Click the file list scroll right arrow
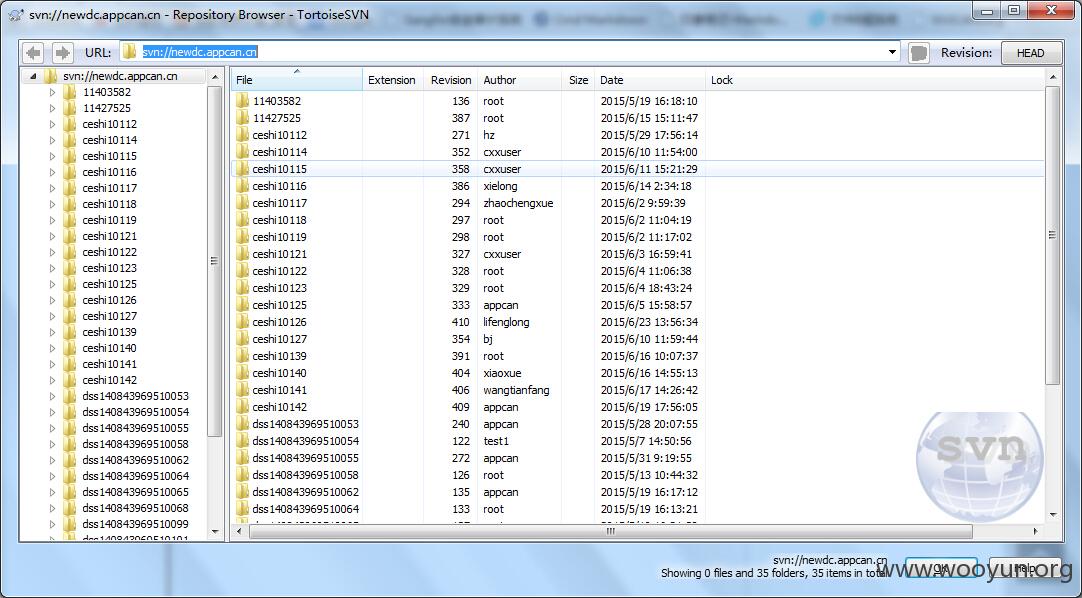 (x=1036, y=531)
